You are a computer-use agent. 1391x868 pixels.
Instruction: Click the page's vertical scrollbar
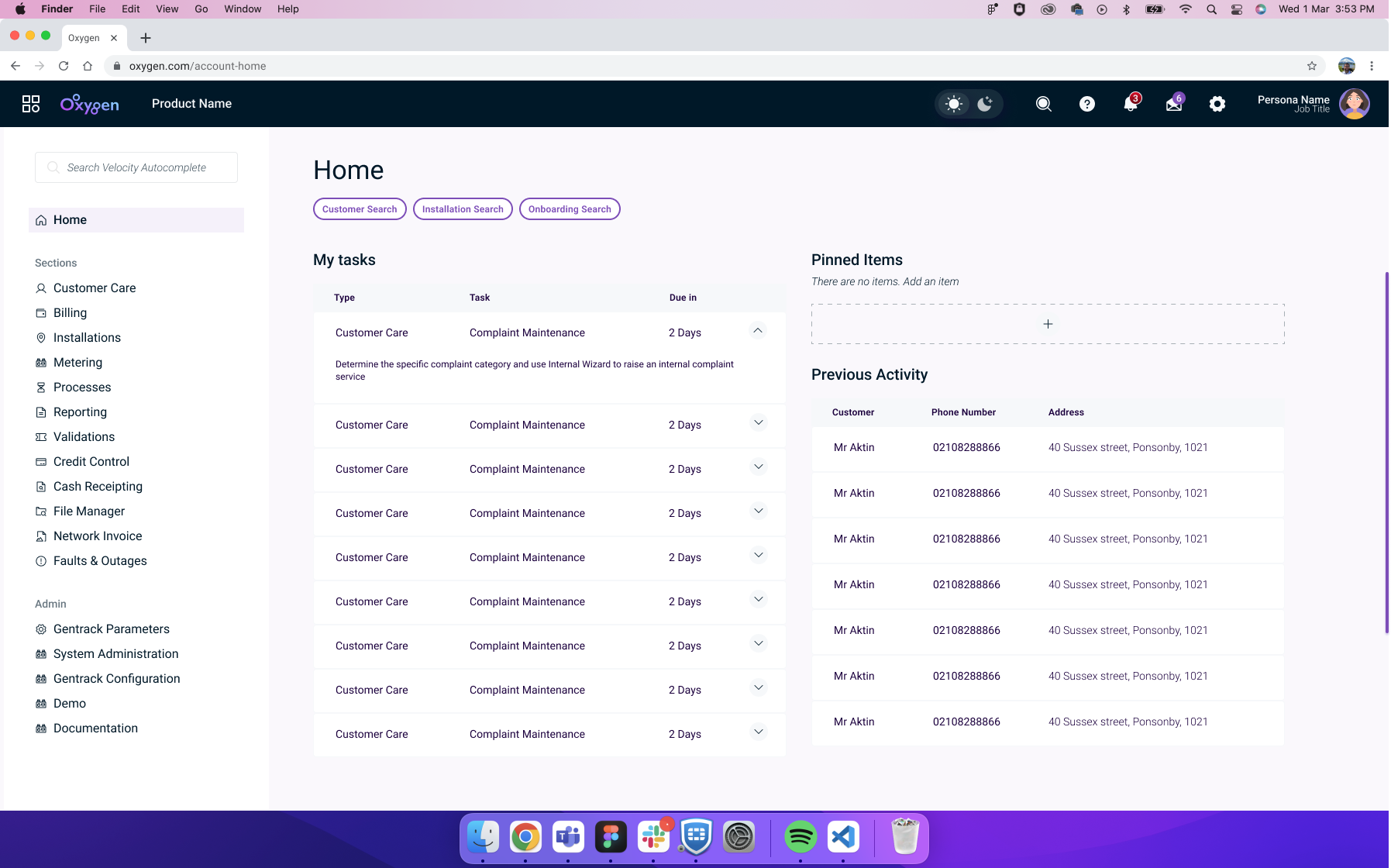1387,453
